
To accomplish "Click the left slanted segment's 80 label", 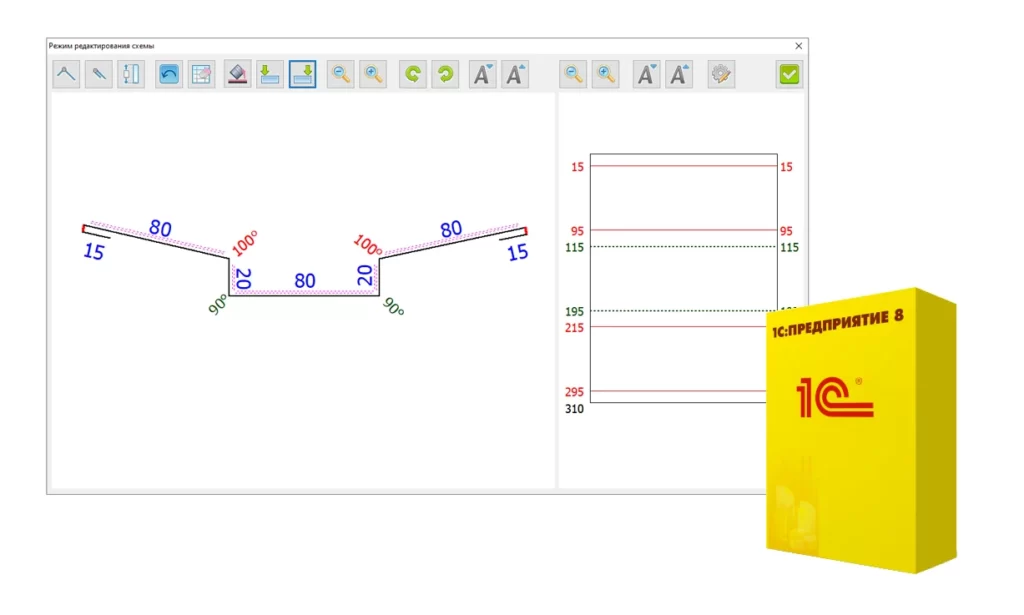I will [160, 229].
